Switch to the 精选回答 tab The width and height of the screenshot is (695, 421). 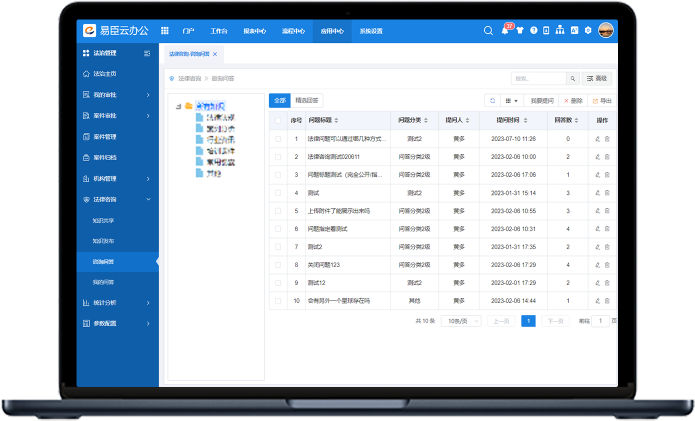coord(307,101)
